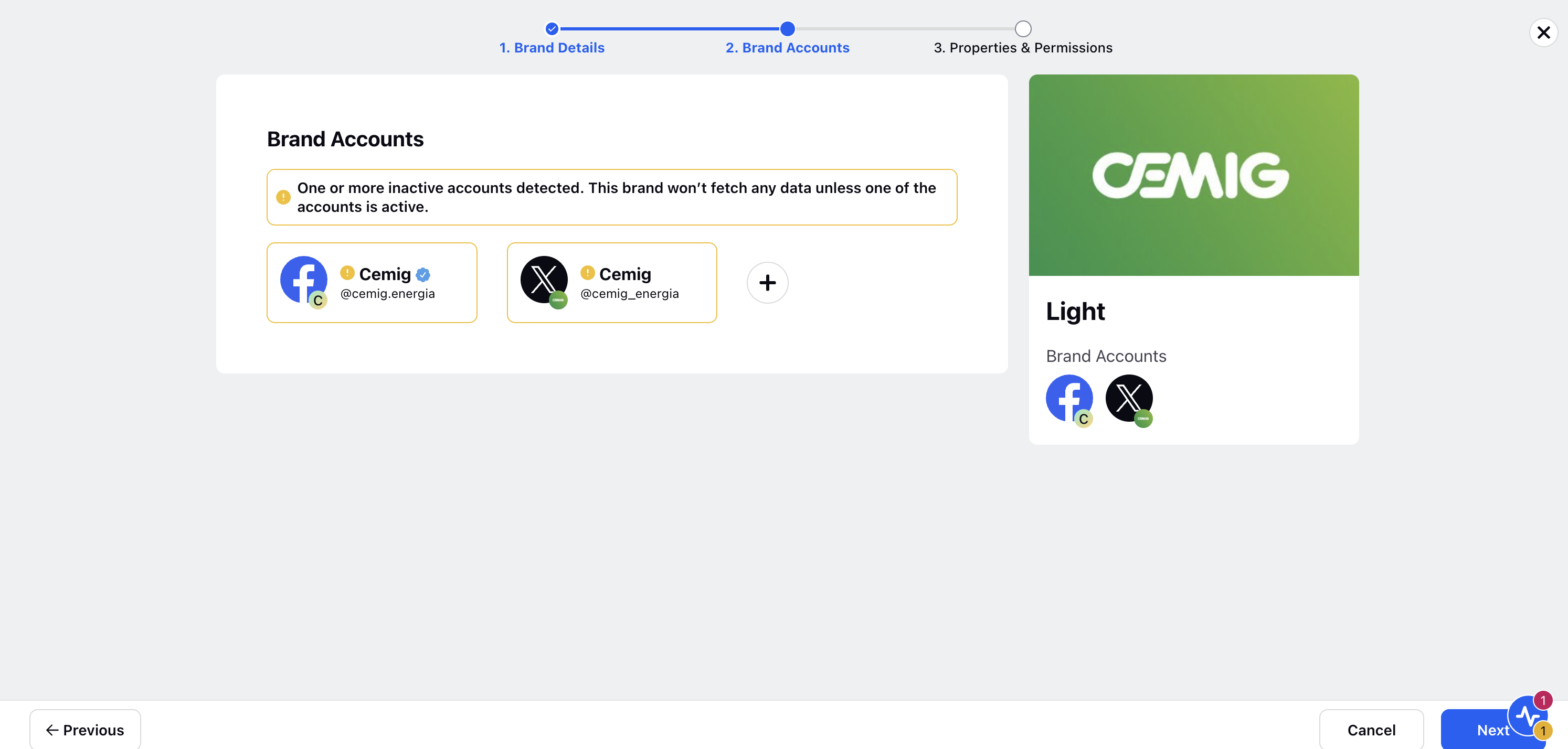1568x749 pixels.
Task: Click the Cancel button
Action: [x=1371, y=730]
